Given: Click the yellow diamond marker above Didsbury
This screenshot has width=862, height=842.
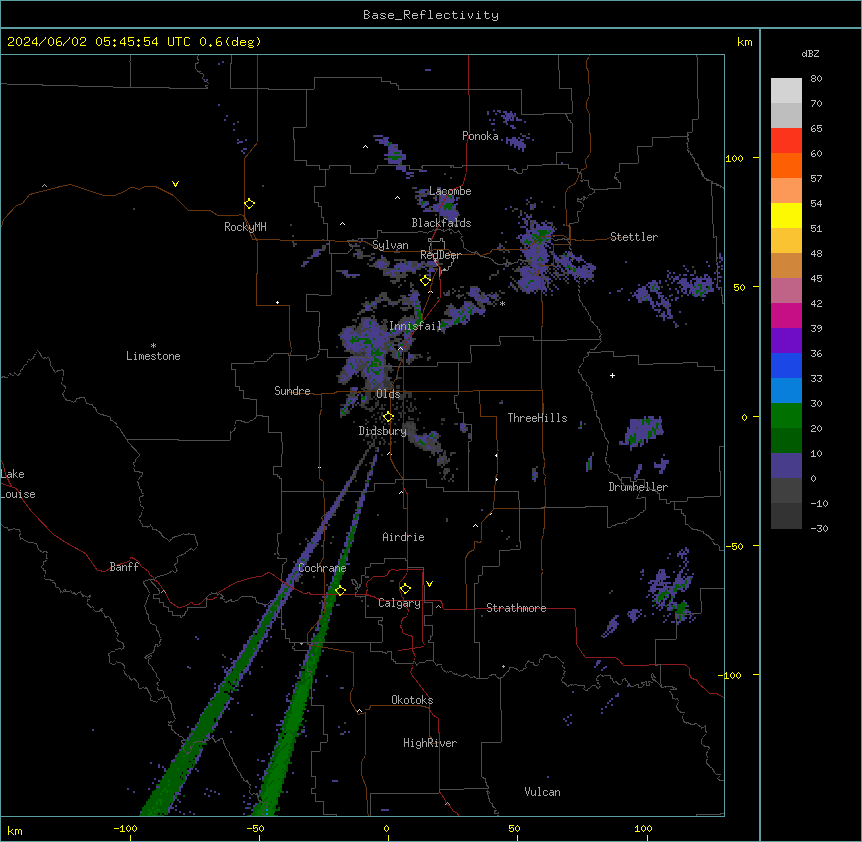Looking at the screenshot, I should [x=389, y=417].
